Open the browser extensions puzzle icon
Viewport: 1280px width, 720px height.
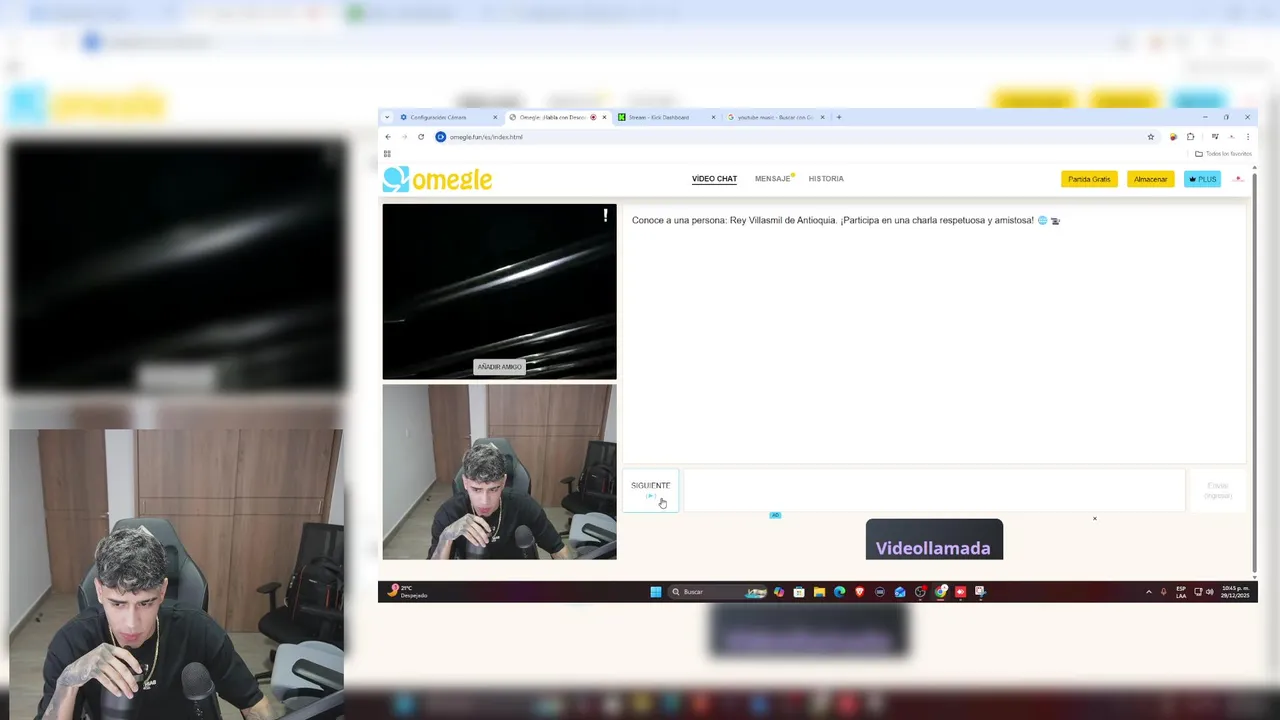tap(1191, 137)
